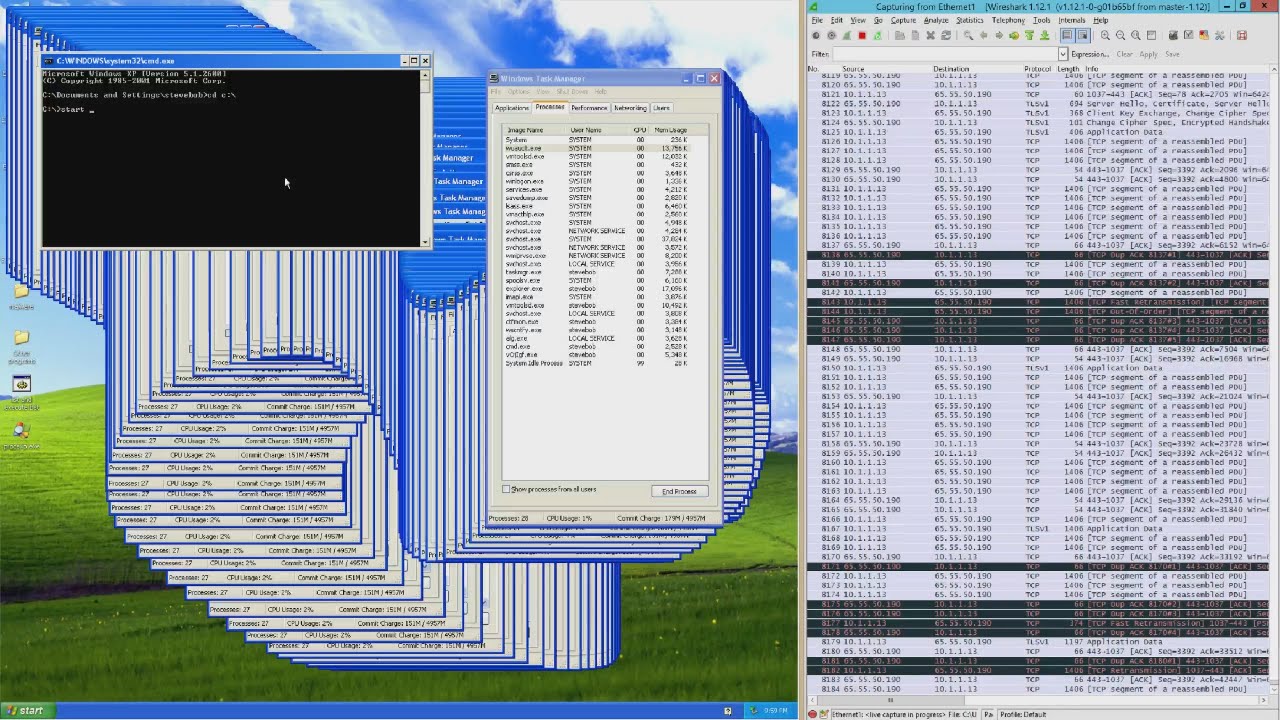
Task: Switch to Task Manager Networking tab
Action: (630, 108)
